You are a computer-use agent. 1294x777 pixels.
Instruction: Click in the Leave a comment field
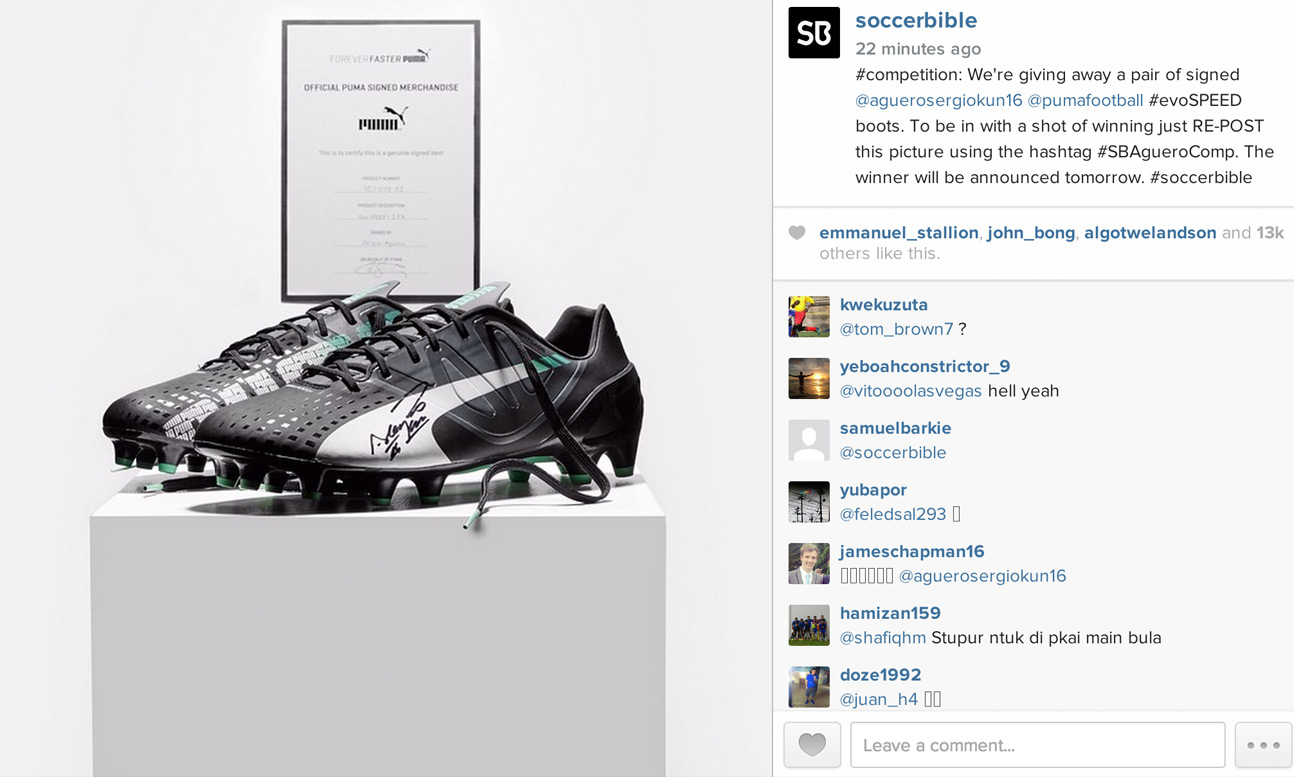1037,745
